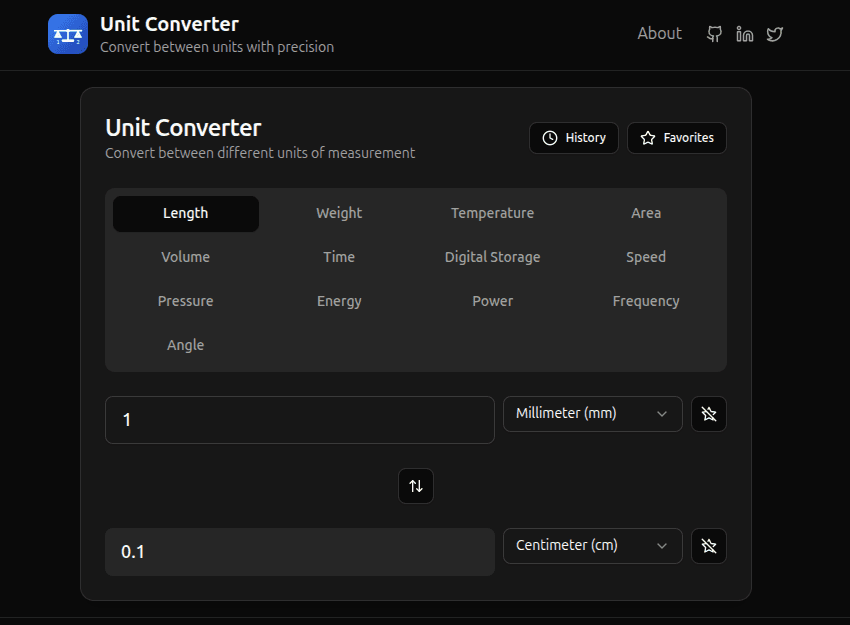This screenshot has width=850, height=625.
Task: Open the Twitter icon link
Action: coord(774,34)
